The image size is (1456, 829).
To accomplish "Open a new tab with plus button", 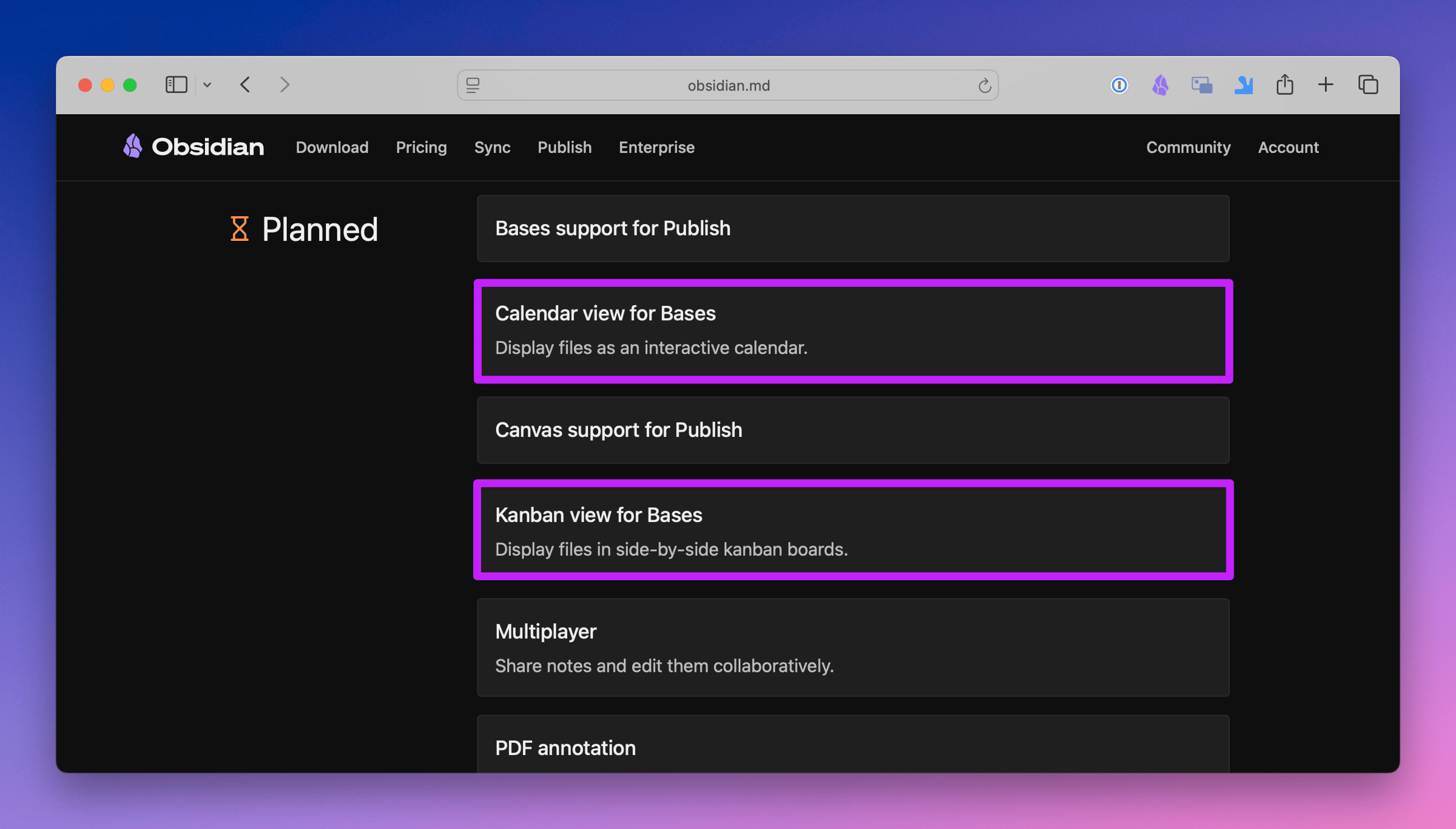I will point(1326,84).
